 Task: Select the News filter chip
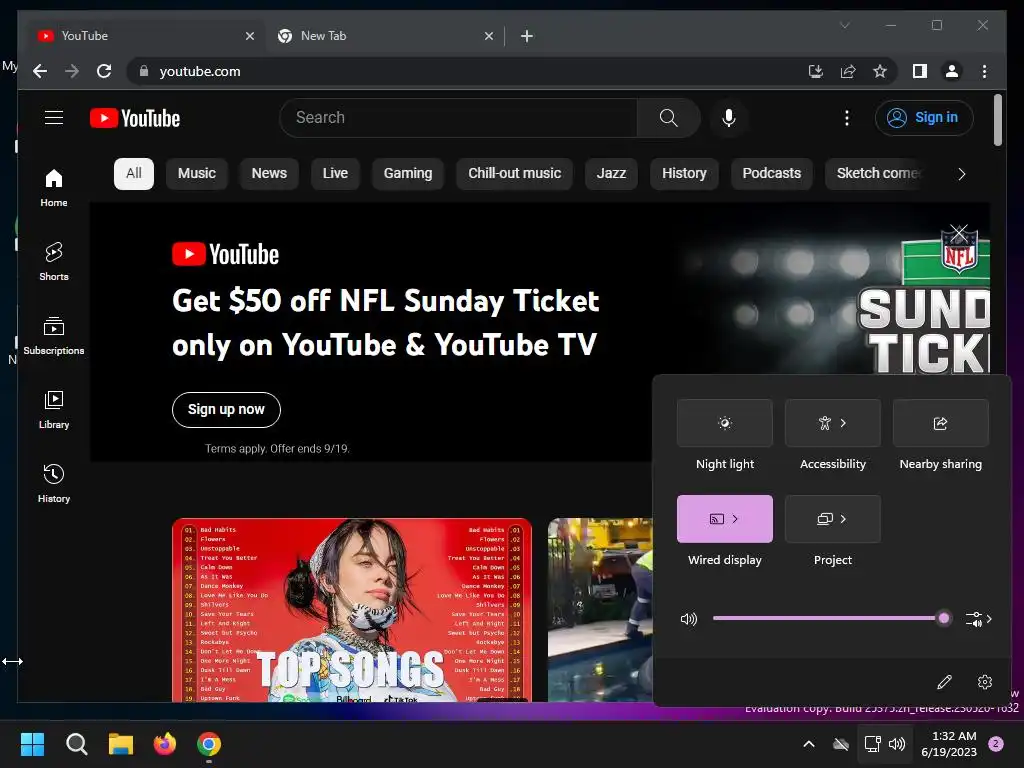pyautogui.click(x=269, y=174)
